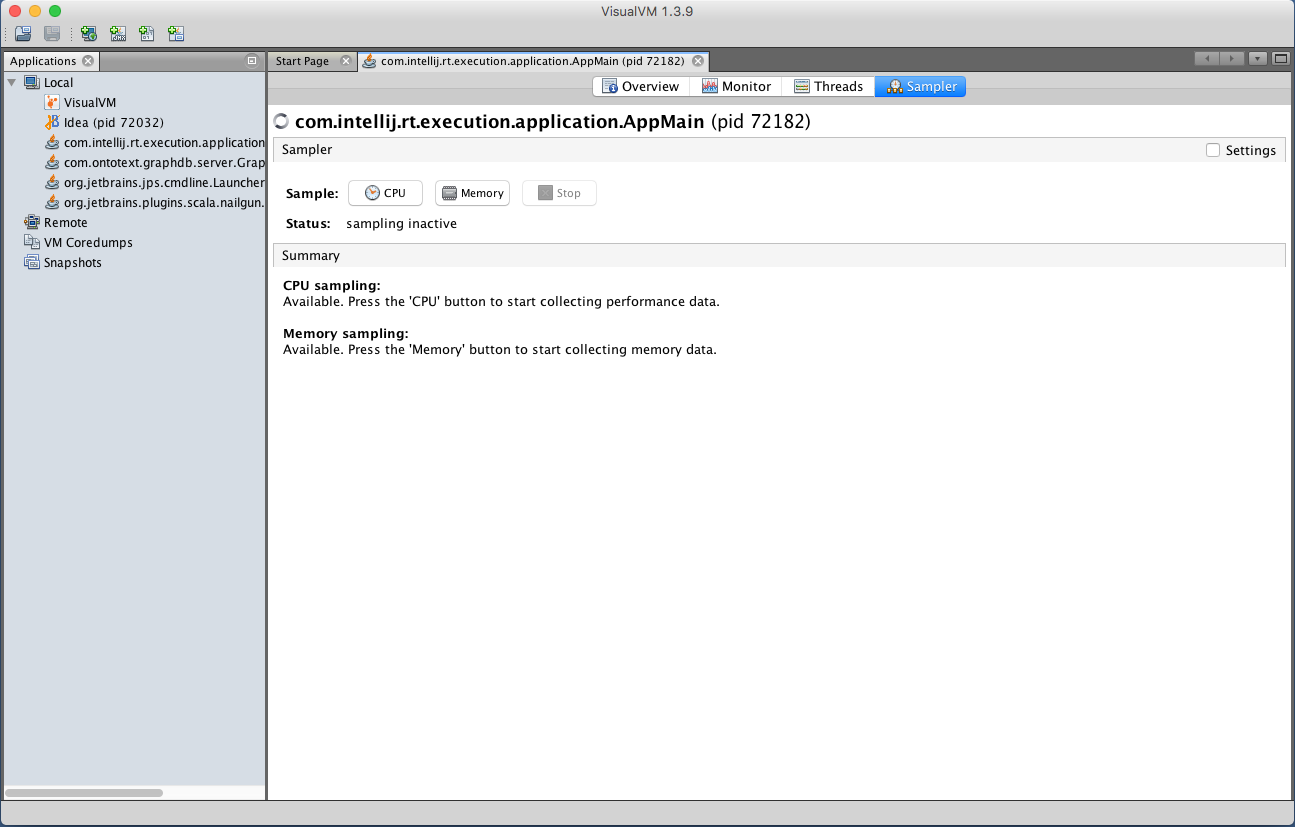Click the Applications panel horizontal scrollbar
The image size is (1295, 827).
tap(84, 793)
